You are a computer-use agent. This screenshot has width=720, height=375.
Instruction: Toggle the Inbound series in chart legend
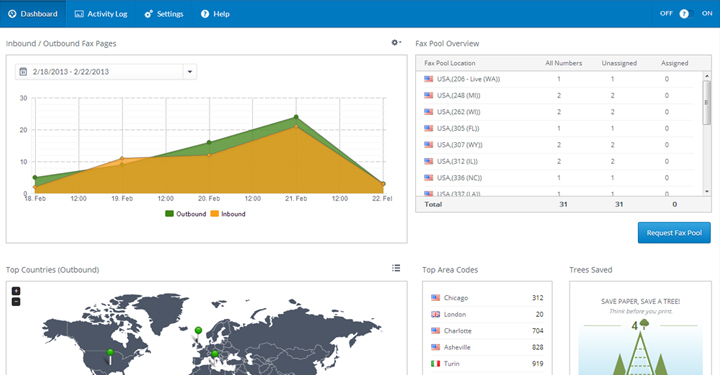pos(228,214)
